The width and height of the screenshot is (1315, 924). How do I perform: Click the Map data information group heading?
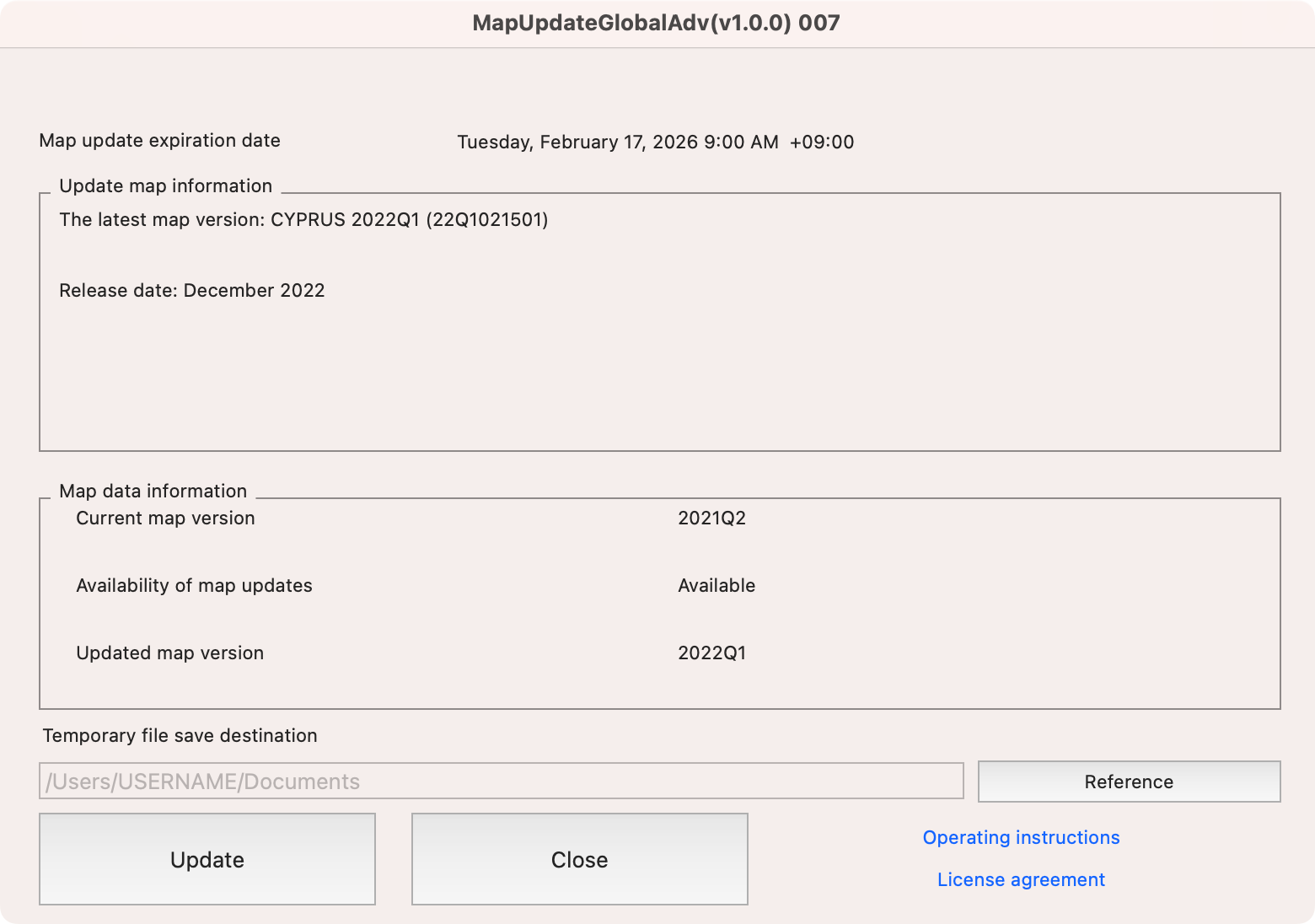point(153,492)
